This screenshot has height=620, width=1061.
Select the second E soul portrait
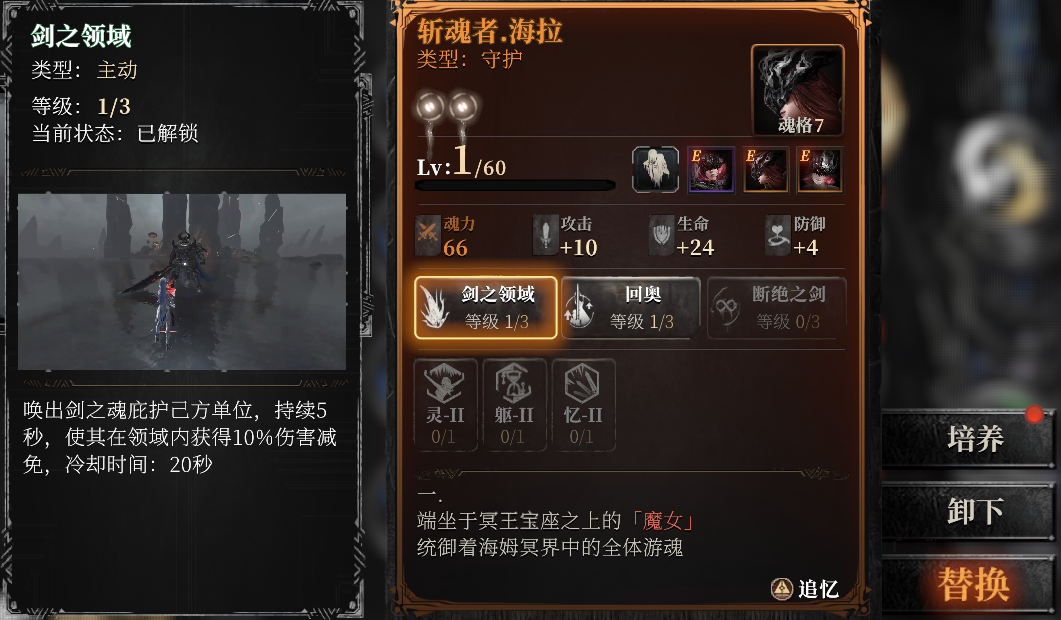[x=766, y=170]
